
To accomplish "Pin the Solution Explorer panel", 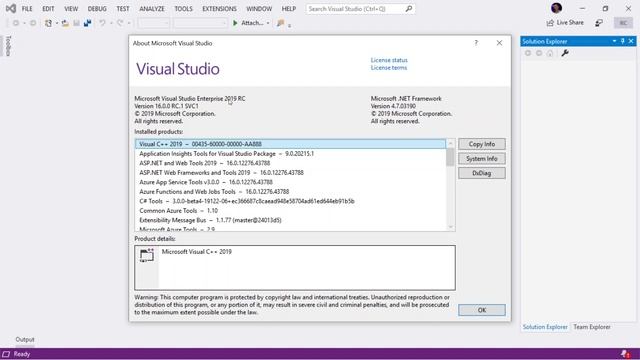I will [x=622, y=41].
